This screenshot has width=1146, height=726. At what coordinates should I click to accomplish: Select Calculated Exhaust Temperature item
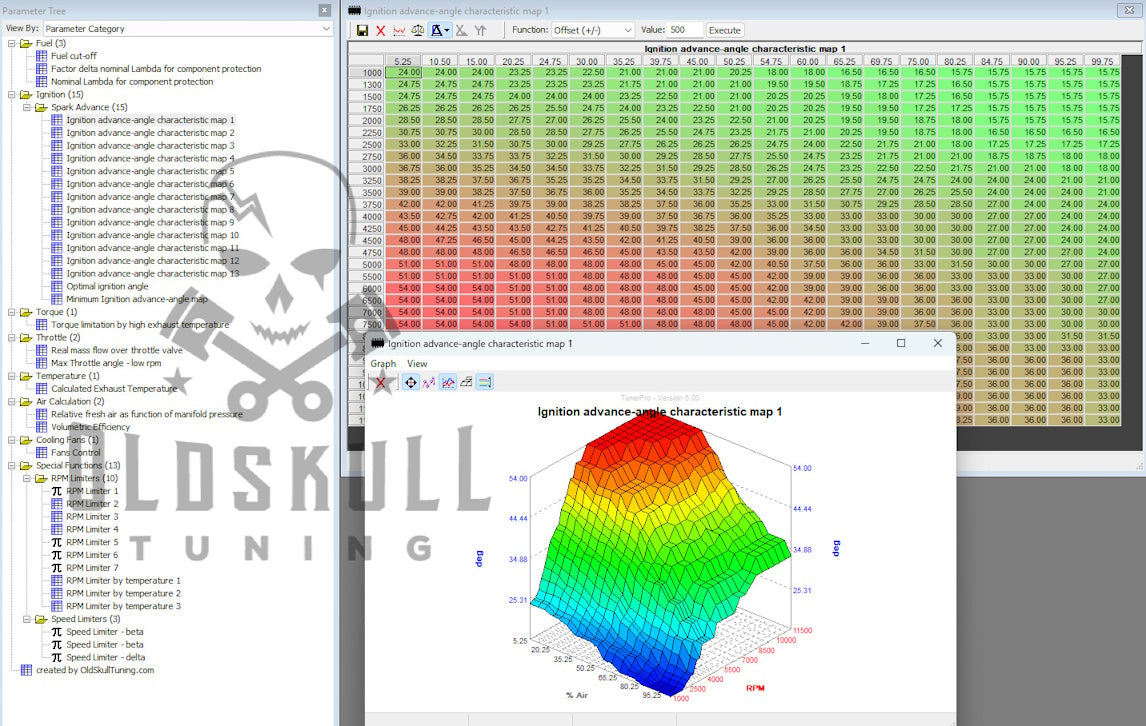(x=114, y=389)
